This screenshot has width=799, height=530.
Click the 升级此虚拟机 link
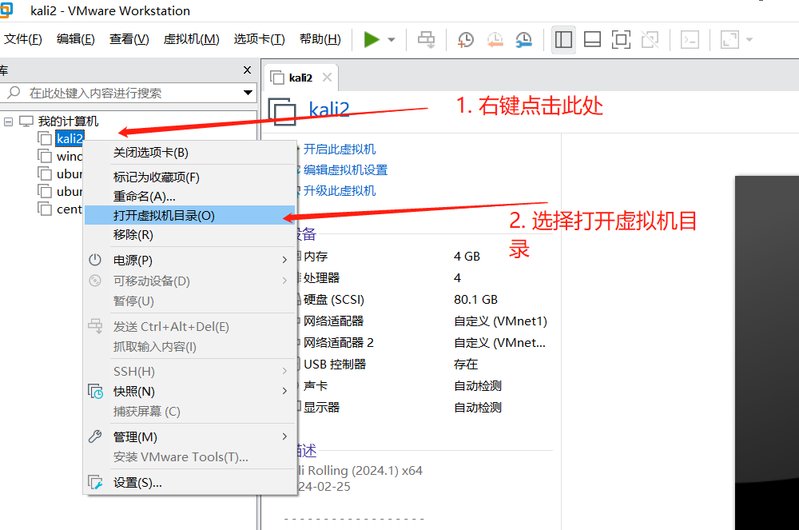(x=339, y=191)
